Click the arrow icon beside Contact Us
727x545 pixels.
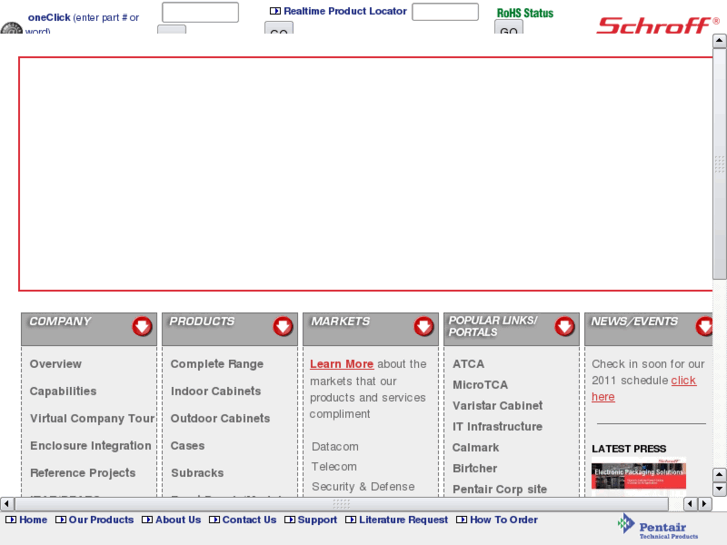coord(214,519)
